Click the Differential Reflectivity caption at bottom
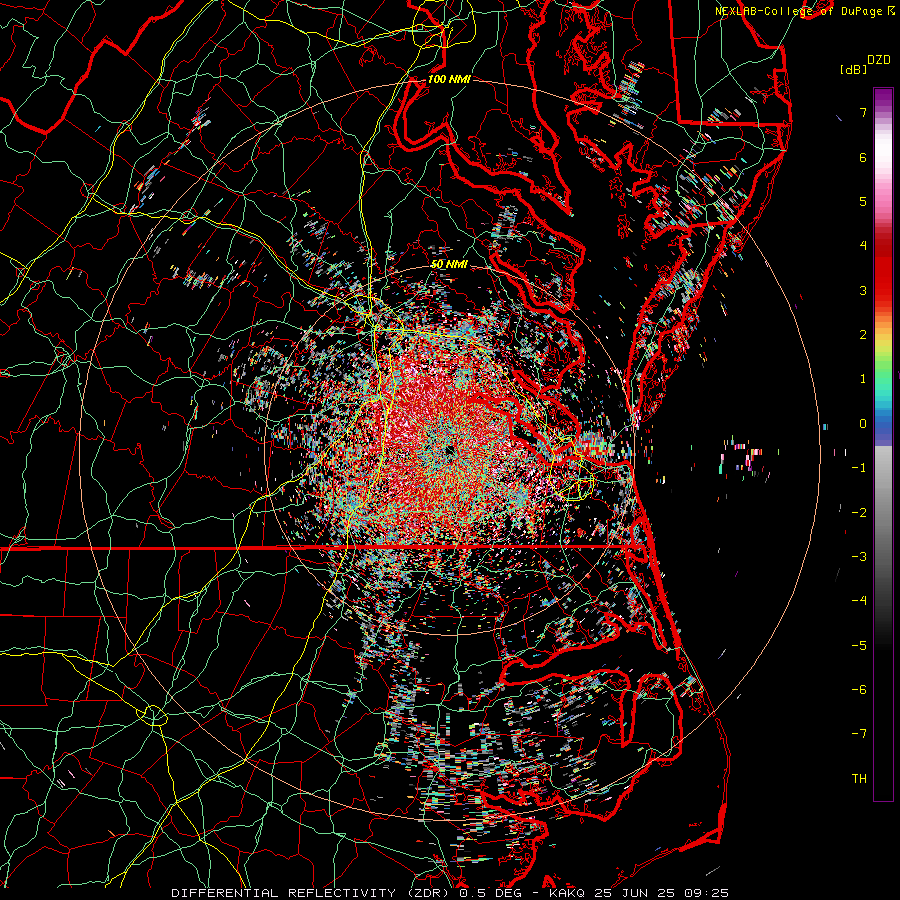The image size is (900, 900). pos(450,893)
